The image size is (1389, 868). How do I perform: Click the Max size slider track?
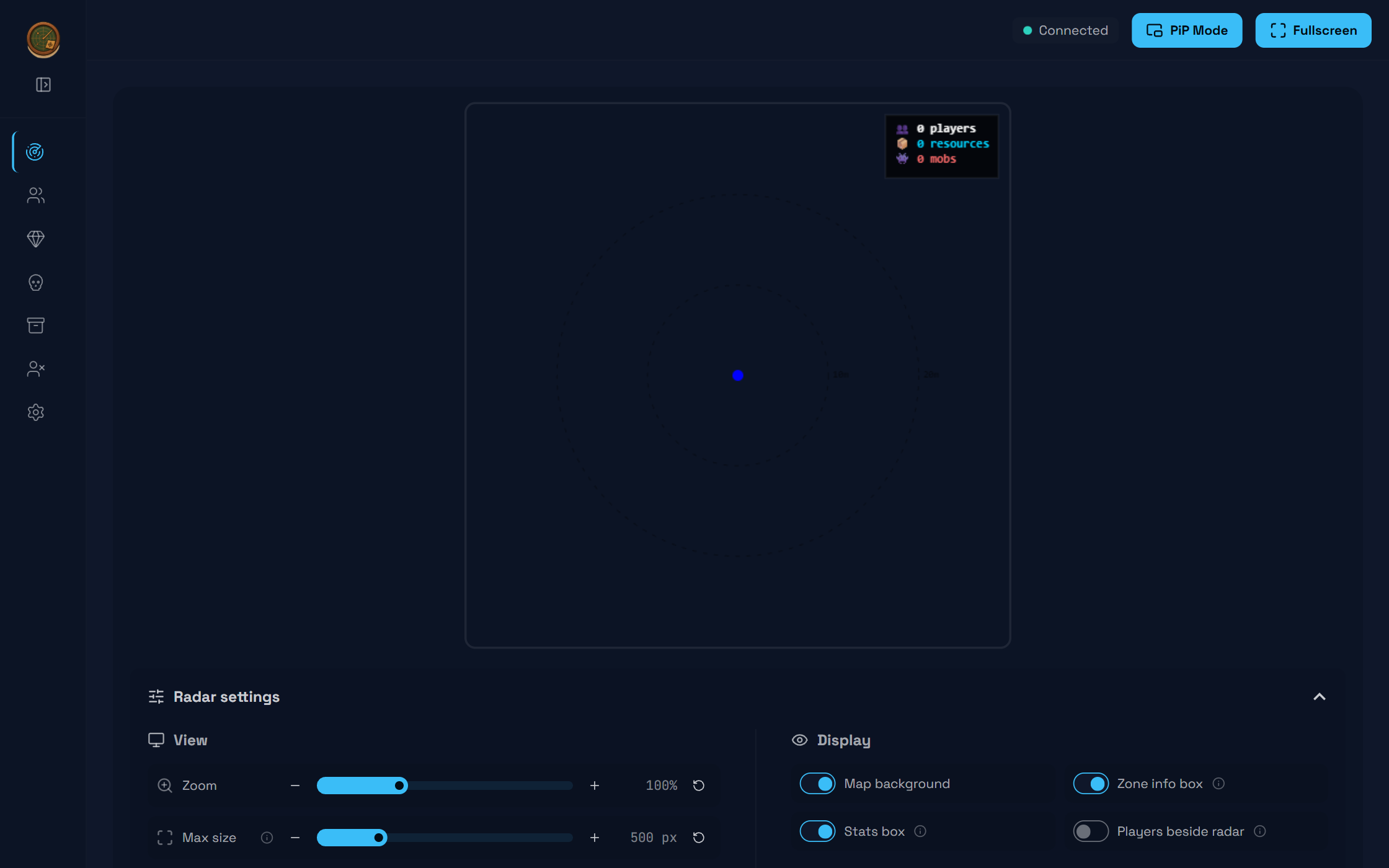445,838
